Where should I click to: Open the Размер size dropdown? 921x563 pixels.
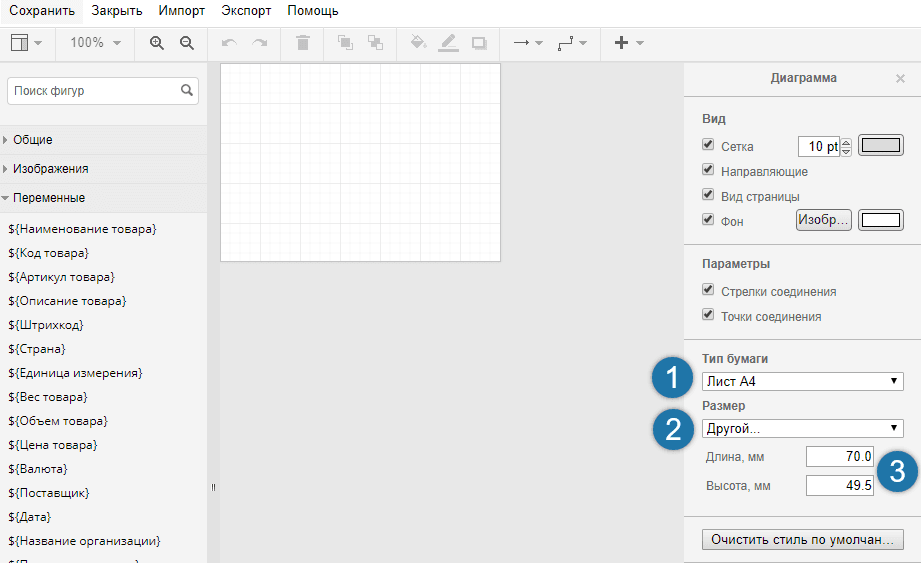click(x=802, y=428)
